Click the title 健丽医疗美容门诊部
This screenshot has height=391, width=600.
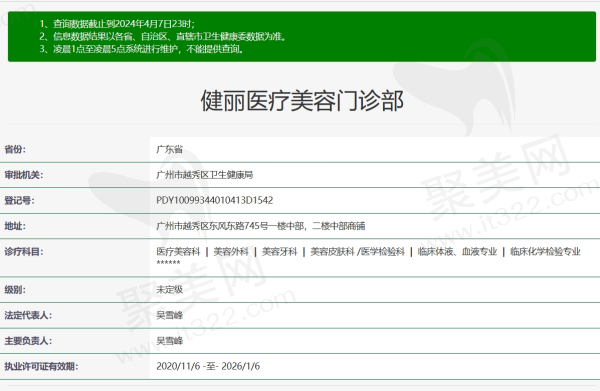(302, 101)
